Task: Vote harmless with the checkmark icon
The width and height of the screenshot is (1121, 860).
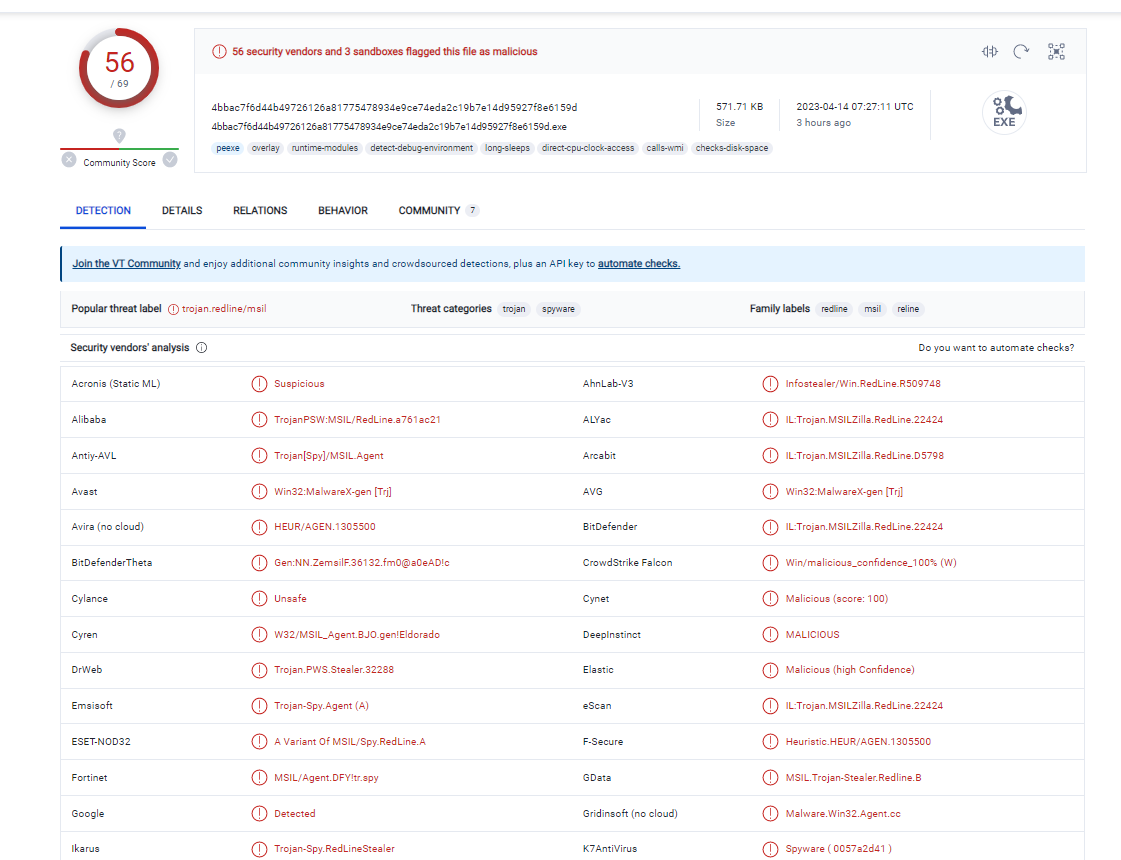Action: tap(170, 159)
